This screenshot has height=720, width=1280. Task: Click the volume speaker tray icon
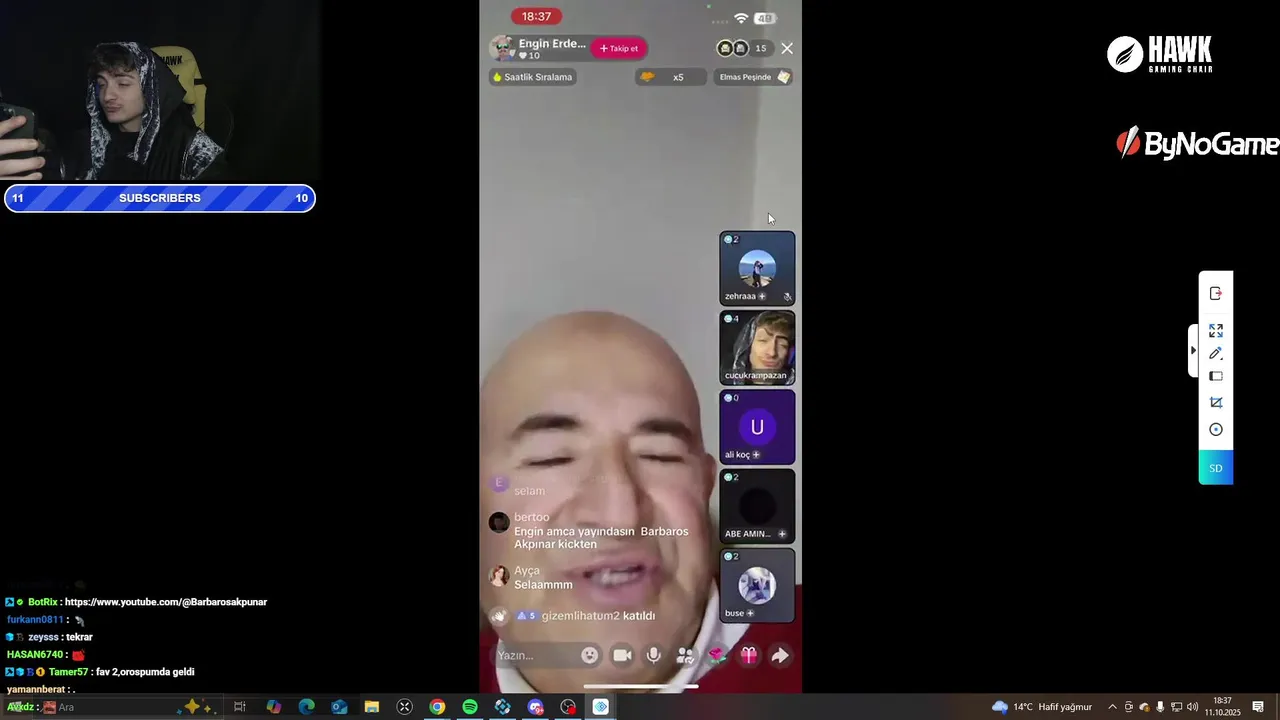click(x=1192, y=707)
